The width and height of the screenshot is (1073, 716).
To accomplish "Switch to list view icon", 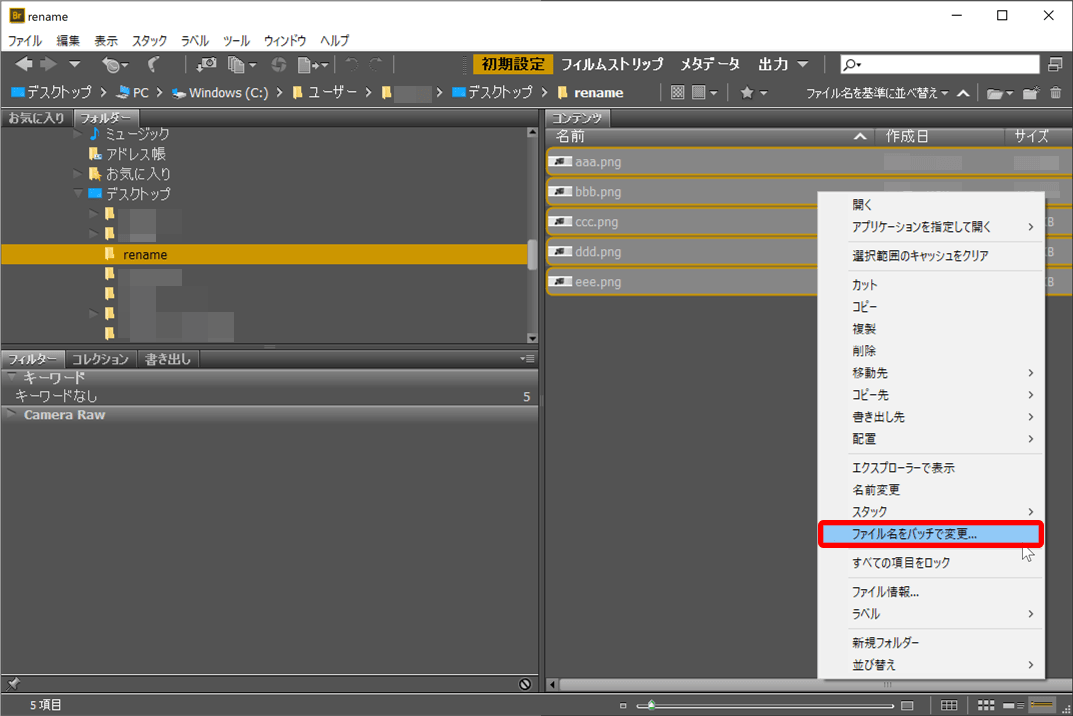I will click(x=1042, y=704).
